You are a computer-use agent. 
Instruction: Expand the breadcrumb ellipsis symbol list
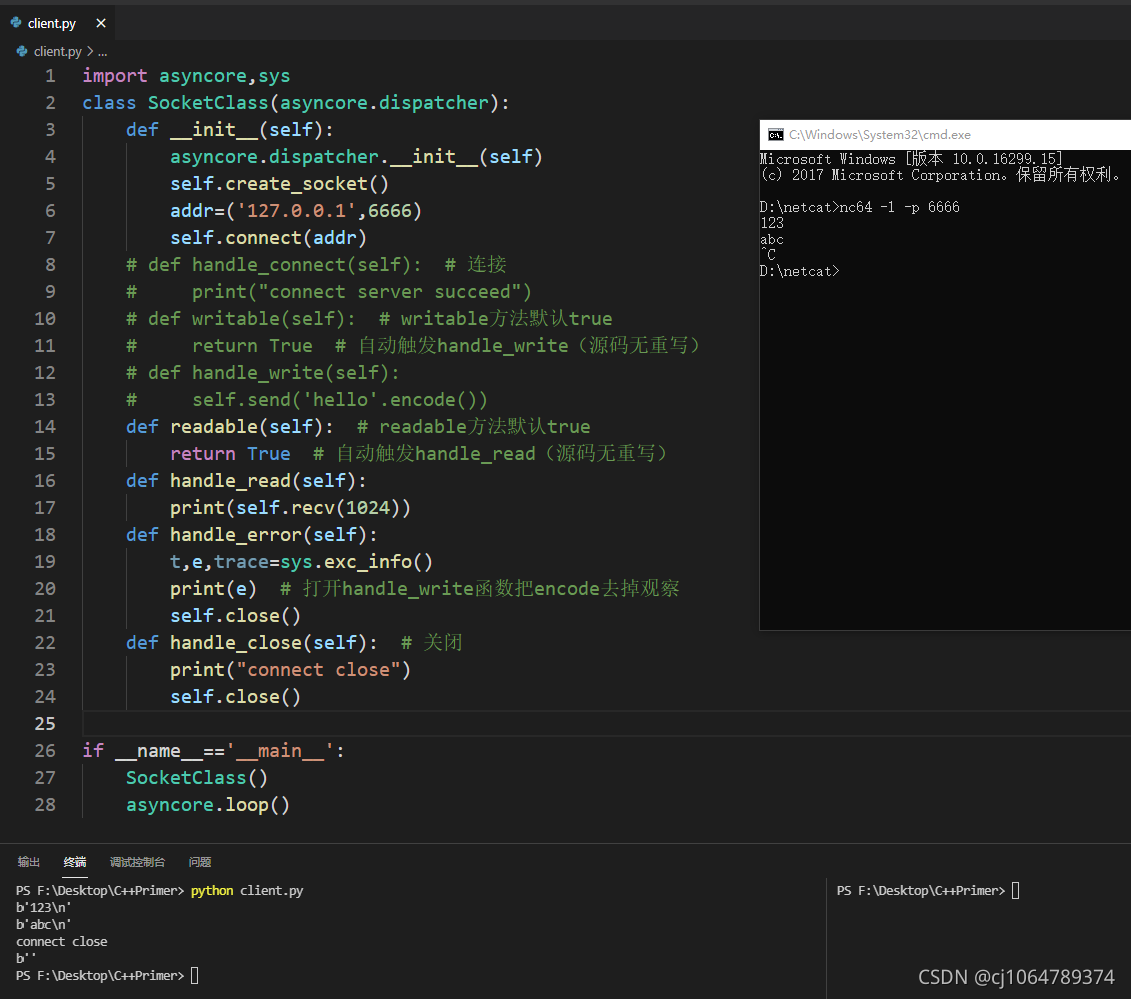[102, 51]
